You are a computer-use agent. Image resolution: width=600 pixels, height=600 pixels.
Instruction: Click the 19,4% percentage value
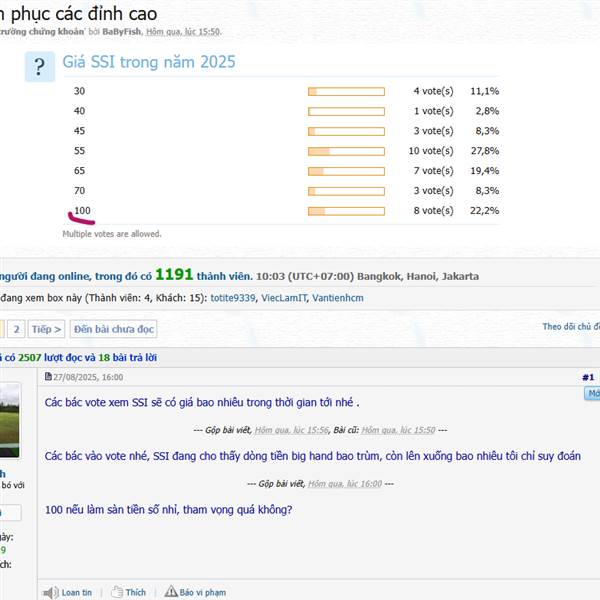(485, 171)
